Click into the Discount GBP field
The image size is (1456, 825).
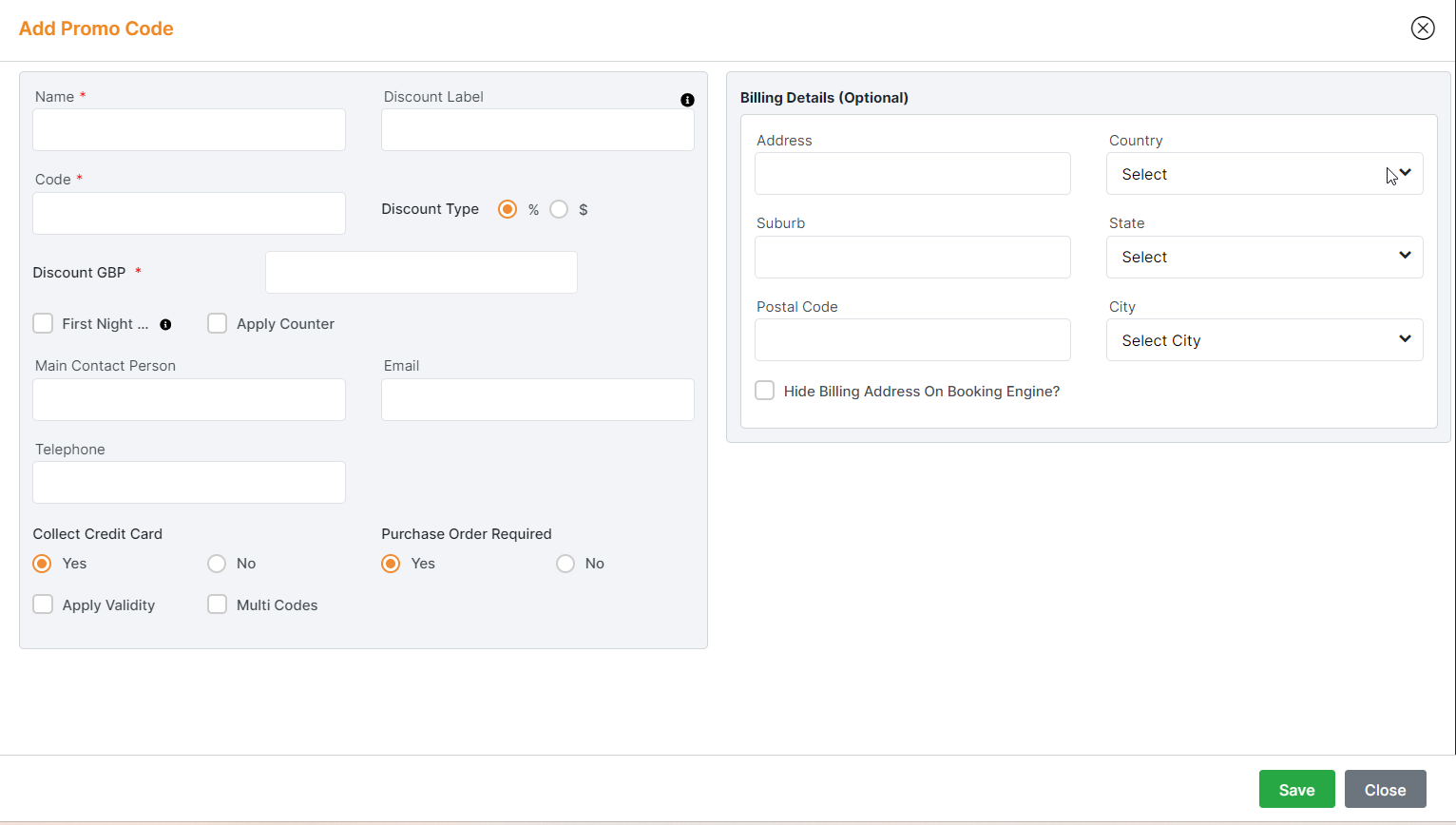point(421,273)
